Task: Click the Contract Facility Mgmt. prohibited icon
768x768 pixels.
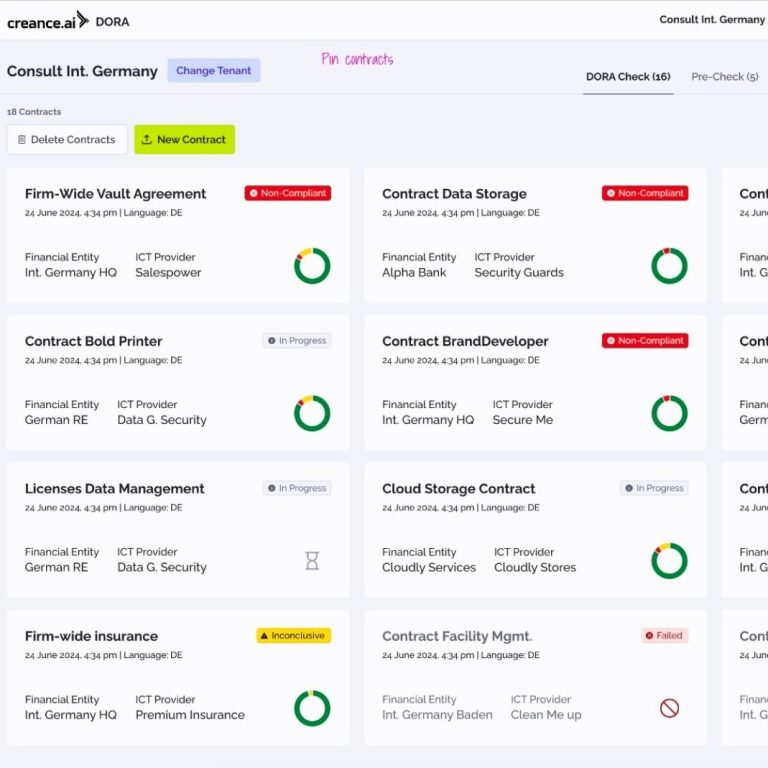Action: [669, 708]
